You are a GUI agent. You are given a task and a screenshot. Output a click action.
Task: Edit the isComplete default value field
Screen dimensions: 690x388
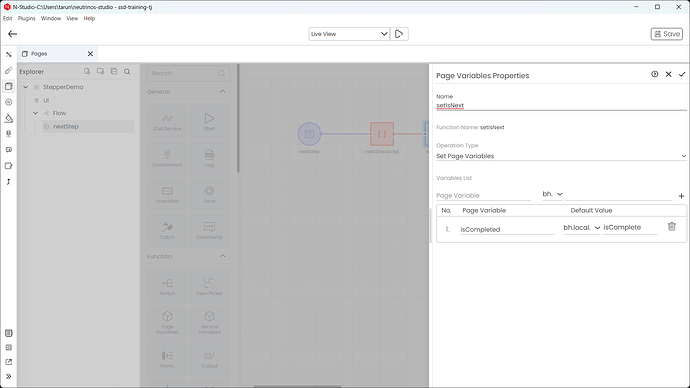630,227
